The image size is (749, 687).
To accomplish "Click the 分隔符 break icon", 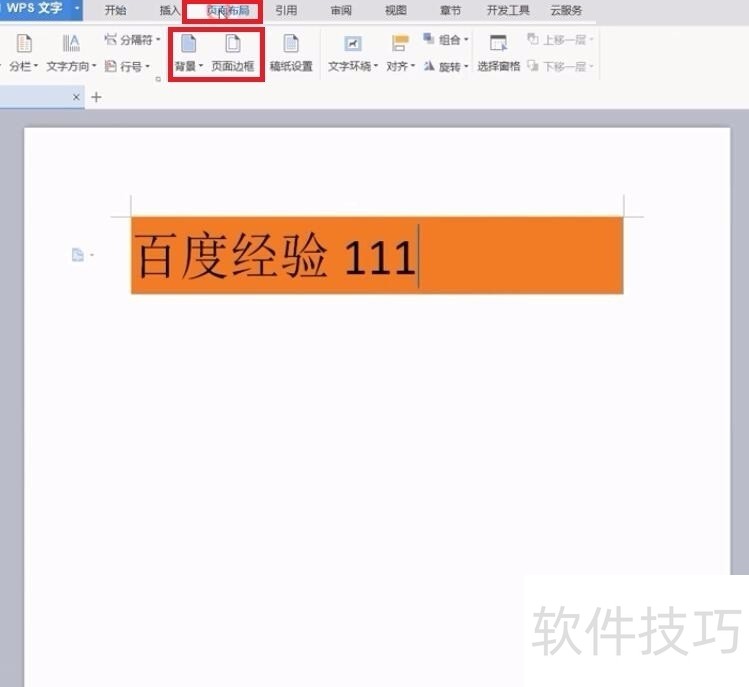I will pyautogui.click(x=110, y=39).
